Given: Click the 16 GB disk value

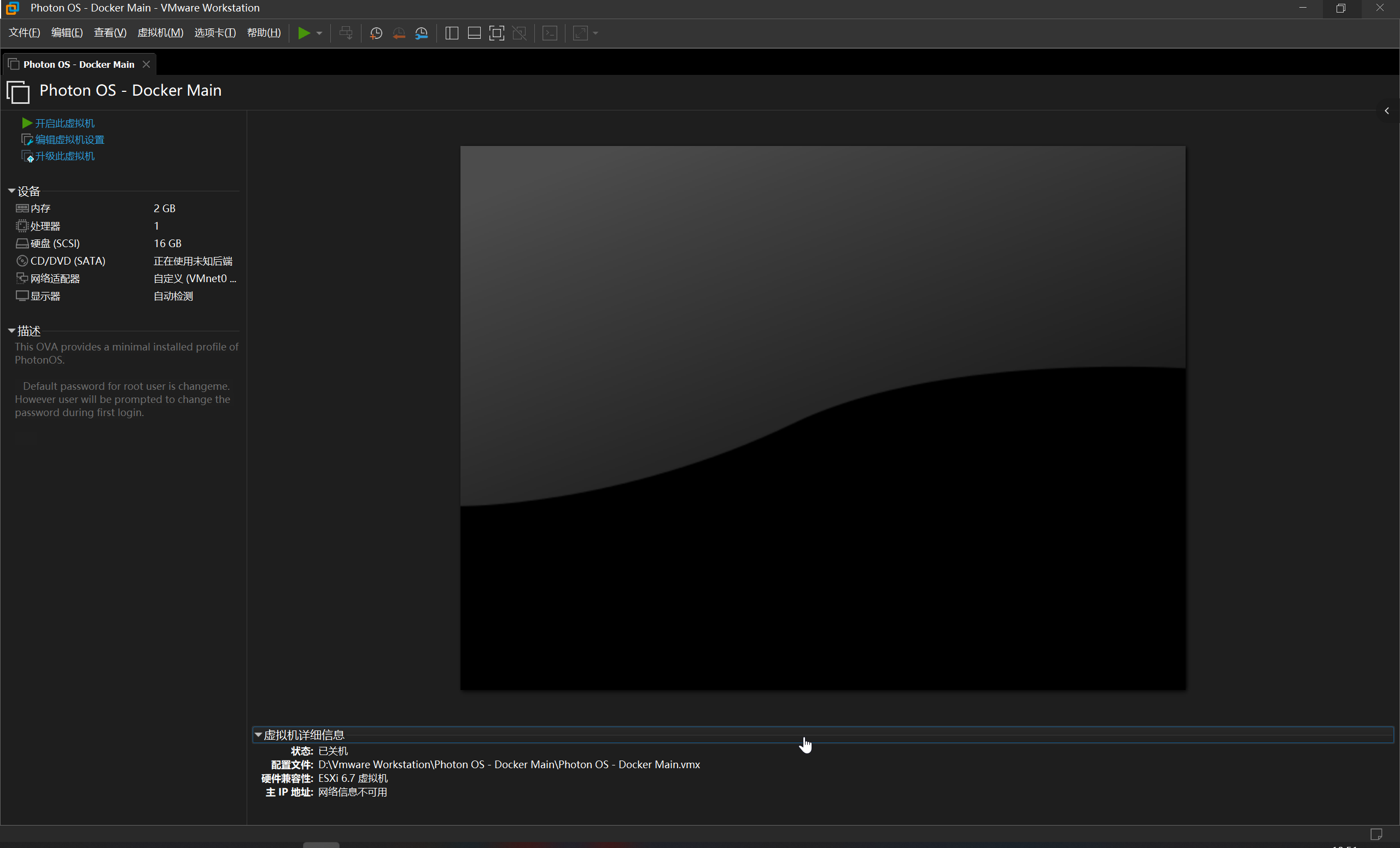Looking at the screenshot, I should tap(167, 244).
